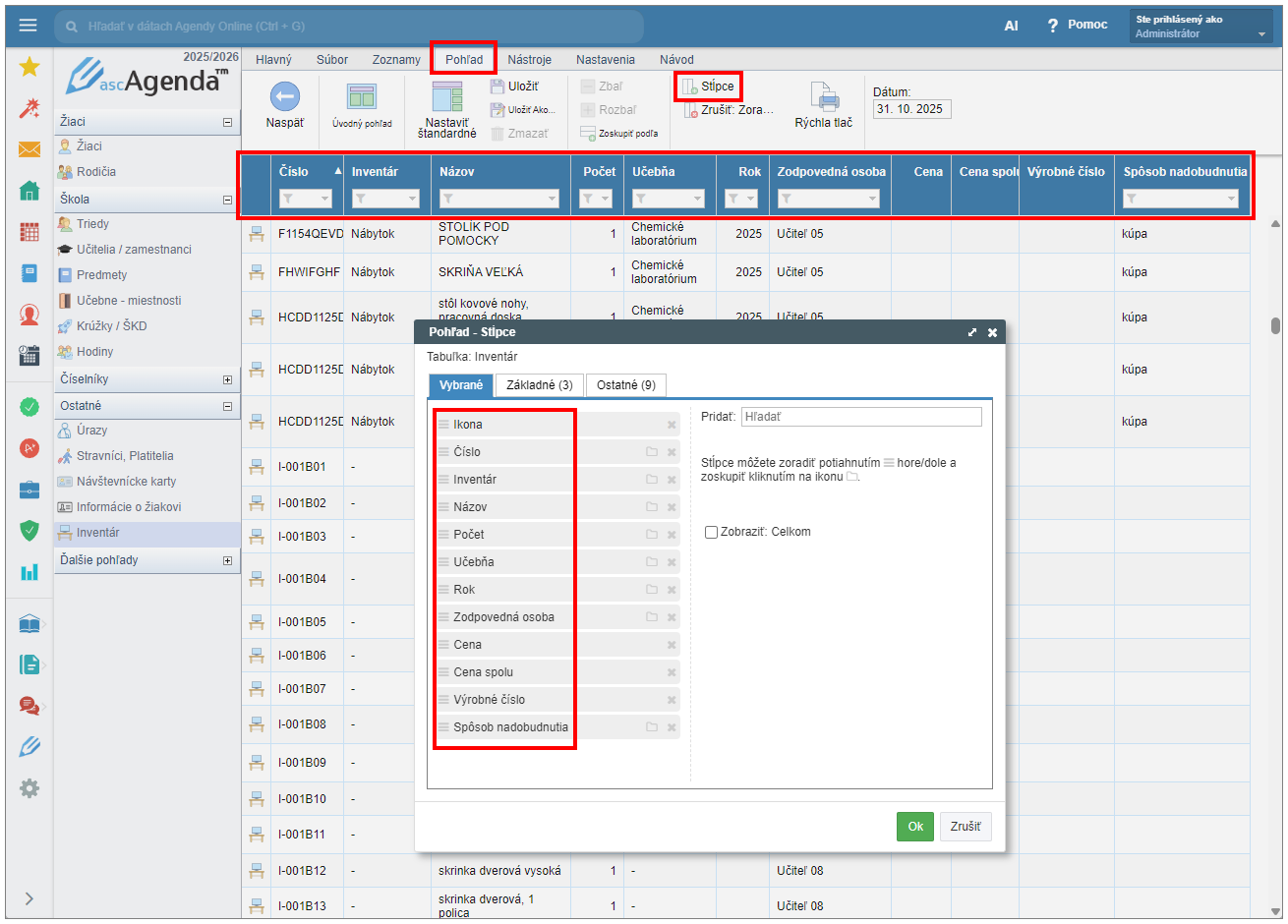Switch to the Základné (3) tab
The image size is (1288, 924).
[539, 385]
